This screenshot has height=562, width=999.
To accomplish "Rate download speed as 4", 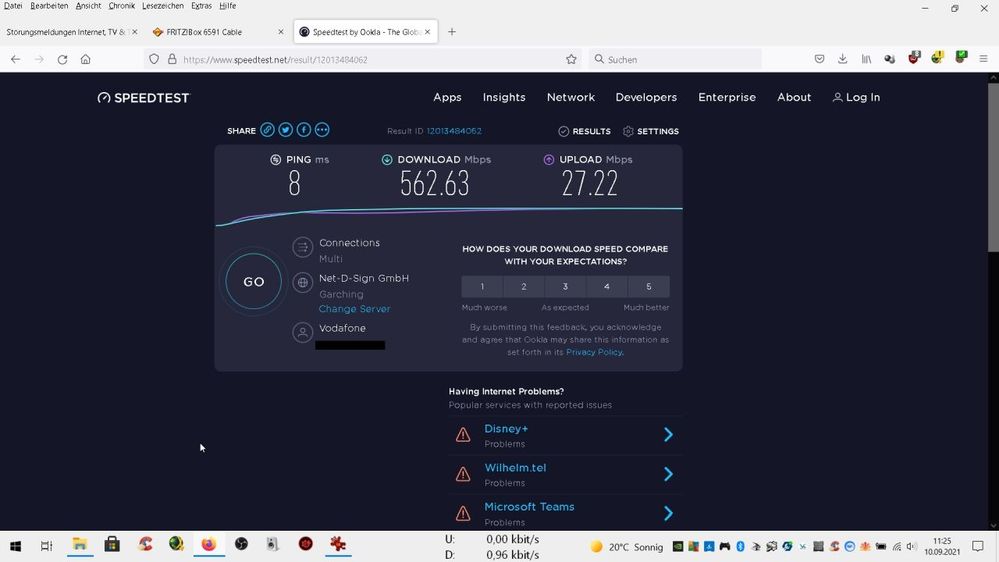I will (x=607, y=287).
